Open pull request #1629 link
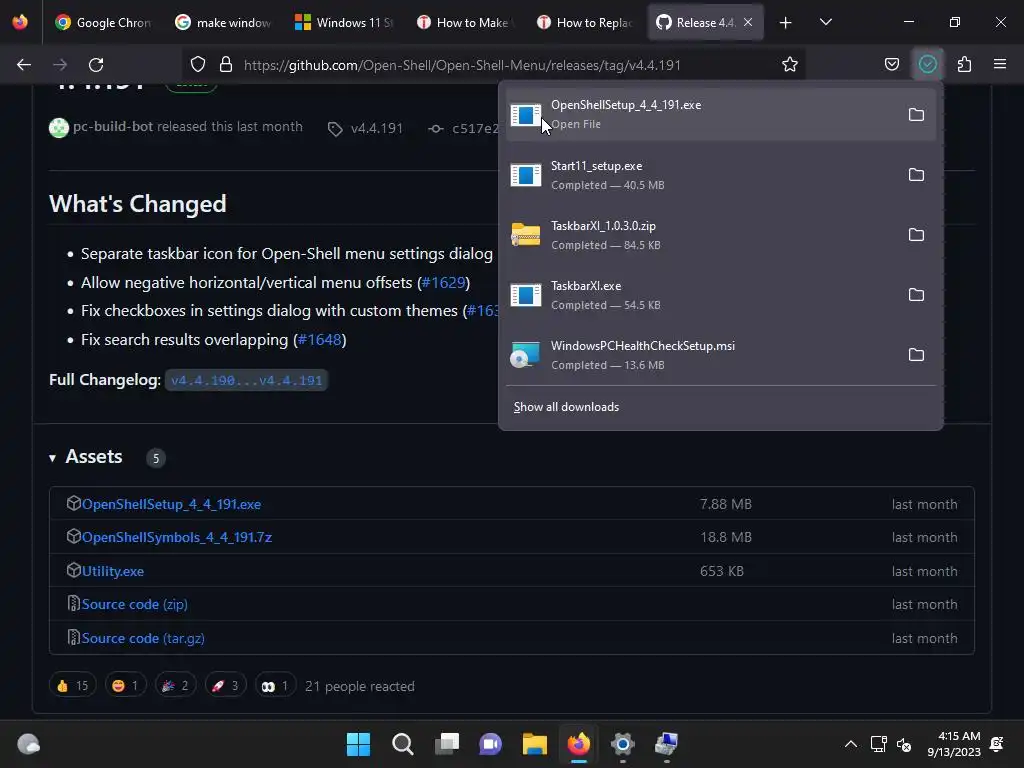Screen dimensions: 1024x768 [x=443, y=283]
